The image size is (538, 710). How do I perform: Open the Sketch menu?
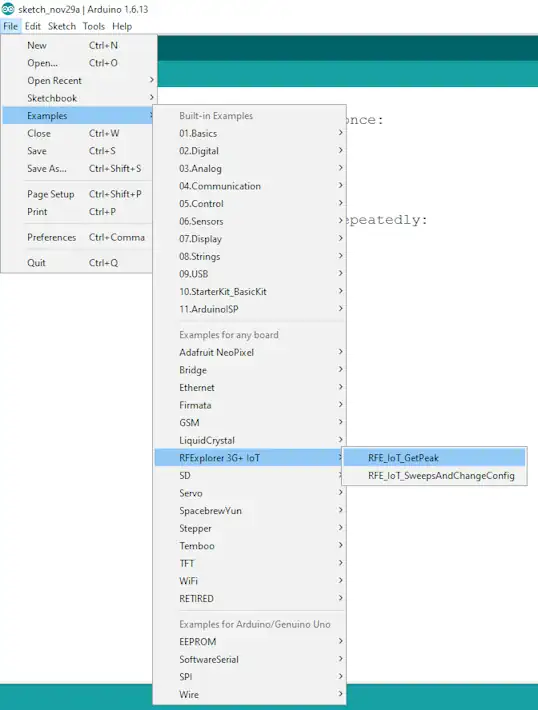(62, 26)
